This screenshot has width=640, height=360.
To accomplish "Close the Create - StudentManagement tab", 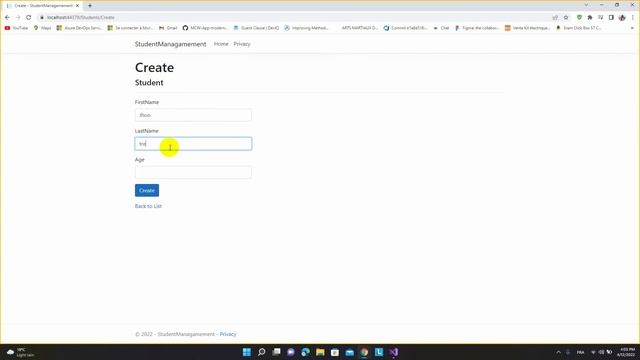I will 77,6.
